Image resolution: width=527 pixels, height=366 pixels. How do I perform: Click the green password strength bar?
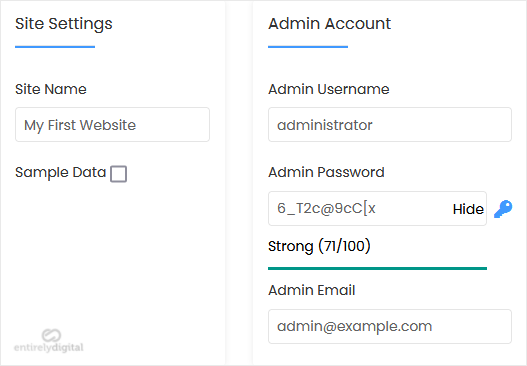377,268
